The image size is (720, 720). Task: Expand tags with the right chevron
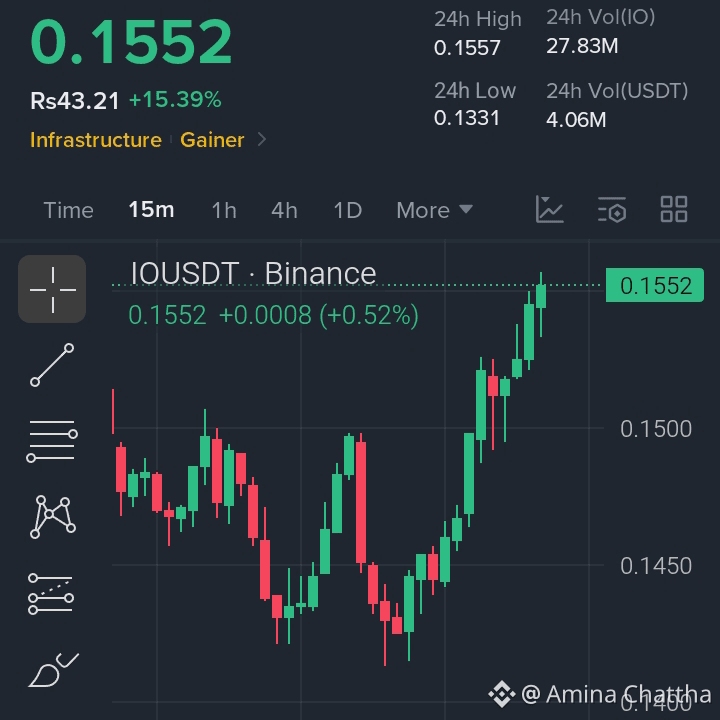(x=262, y=139)
